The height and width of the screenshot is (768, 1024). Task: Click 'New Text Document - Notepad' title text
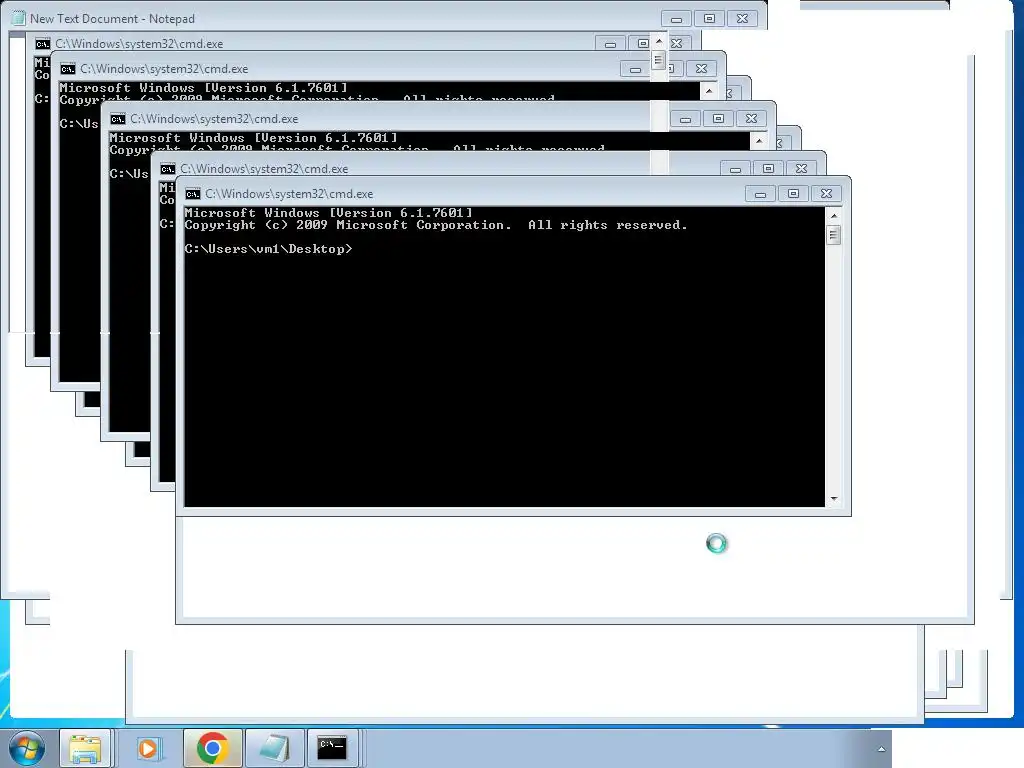click(112, 19)
